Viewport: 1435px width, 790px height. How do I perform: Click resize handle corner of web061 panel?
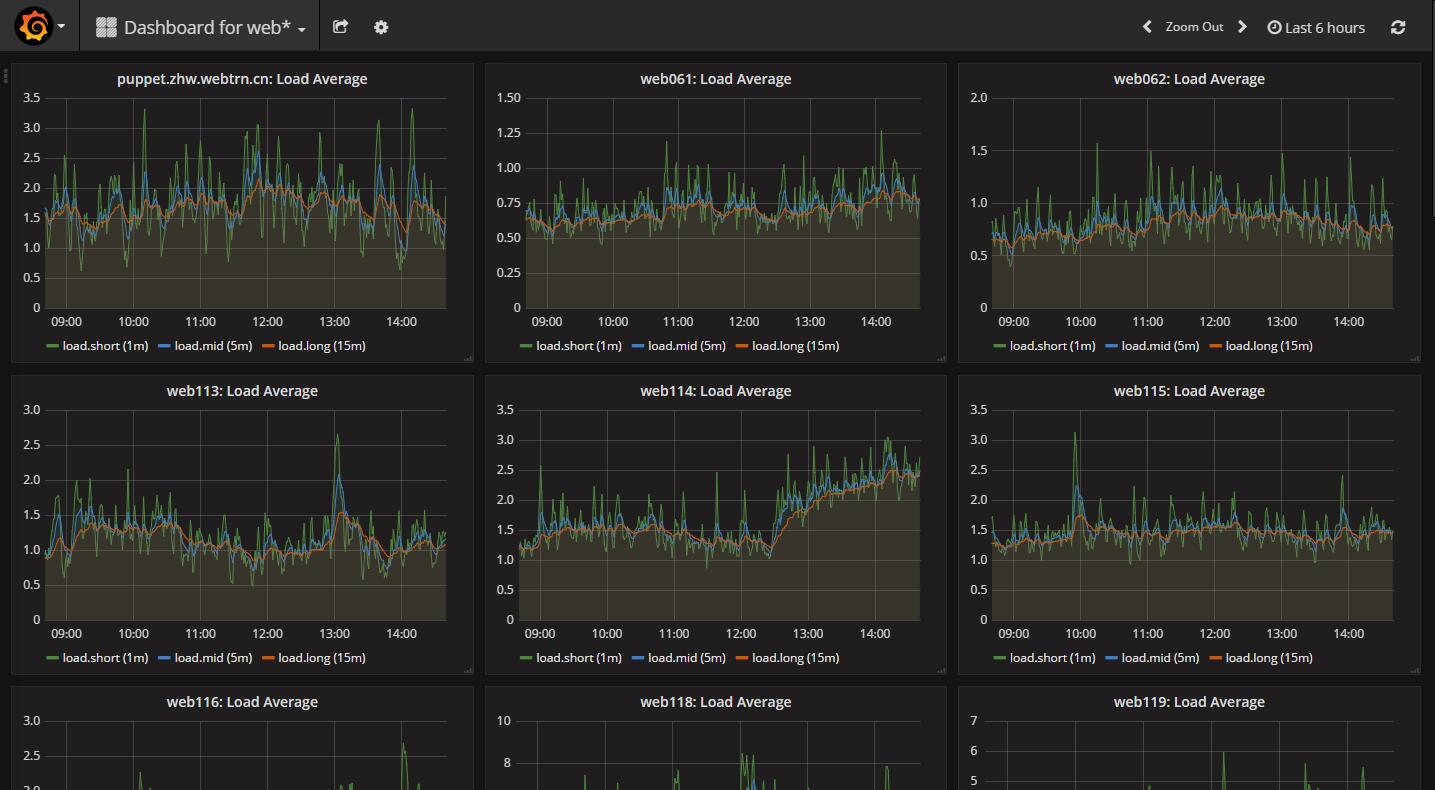(x=941, y=357)
